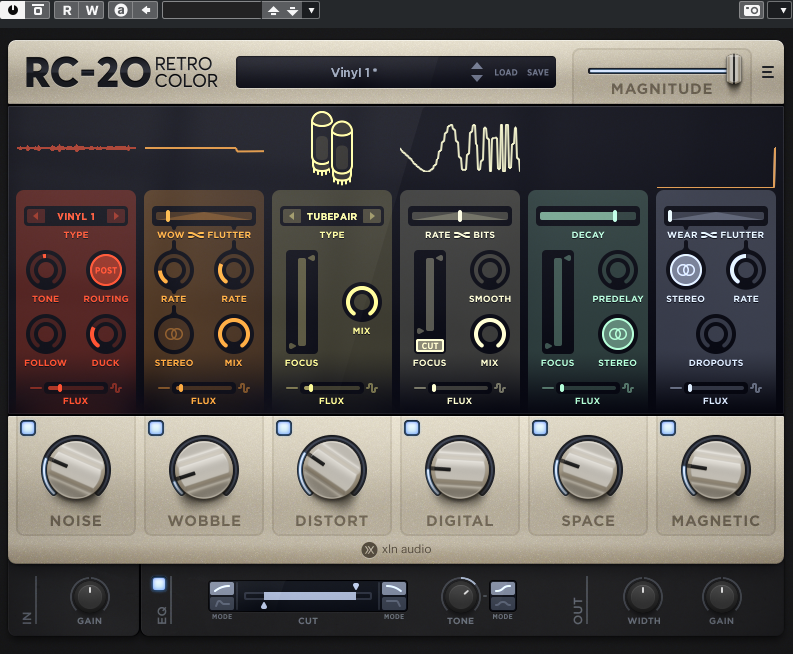Click the large DISTORT amount knob
Viewport: 793px width, 654px height.
tap(332, 469)
